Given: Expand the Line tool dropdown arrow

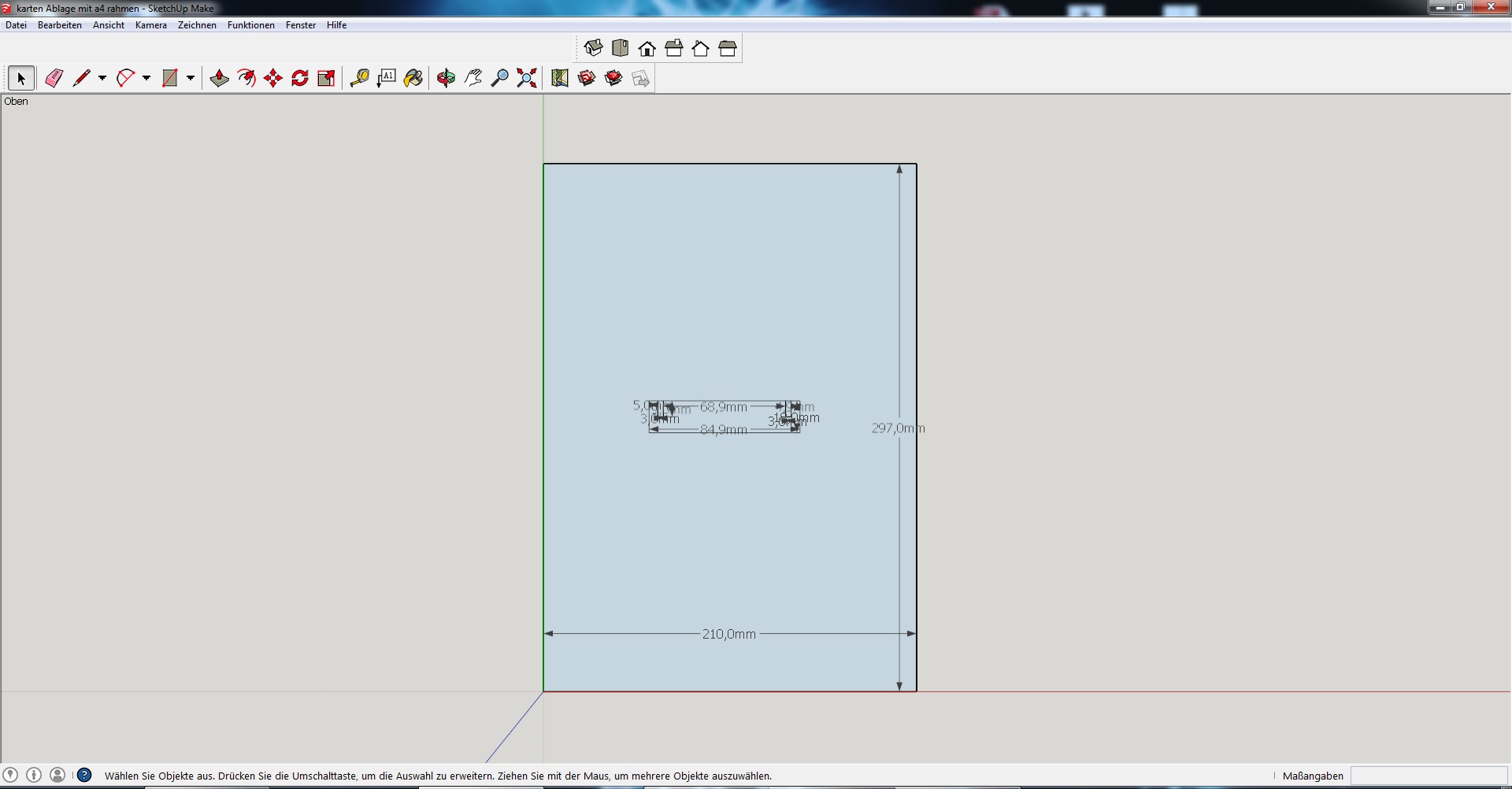Looking at the screenshot, I should click(102, 78).
